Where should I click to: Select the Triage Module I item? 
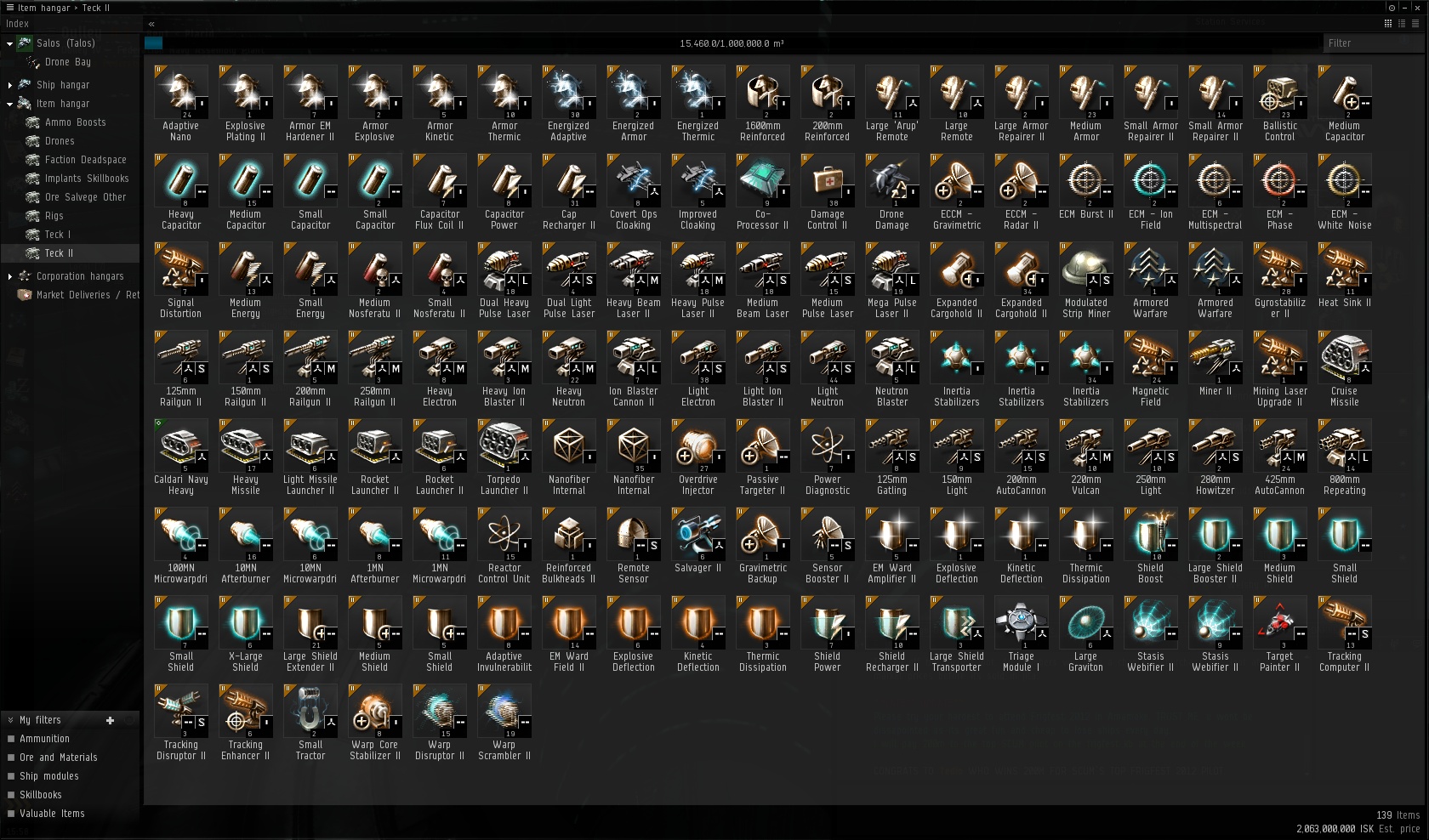[1022, 623]
